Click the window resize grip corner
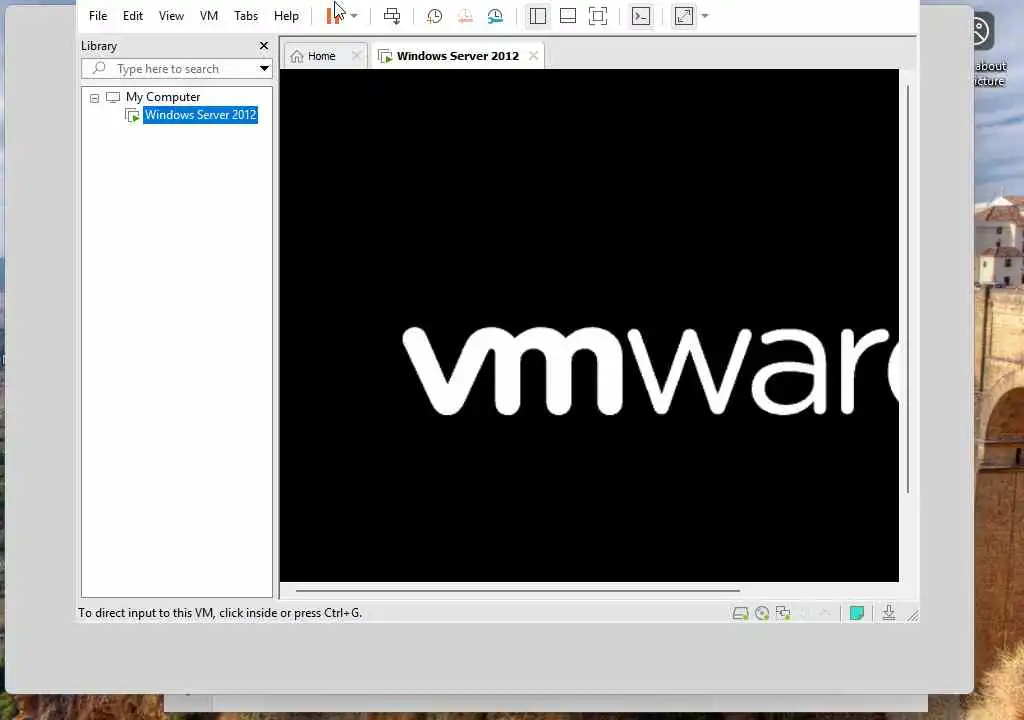Image resolution: width=1024 pixels, height=720 pixels. [913, 615]
